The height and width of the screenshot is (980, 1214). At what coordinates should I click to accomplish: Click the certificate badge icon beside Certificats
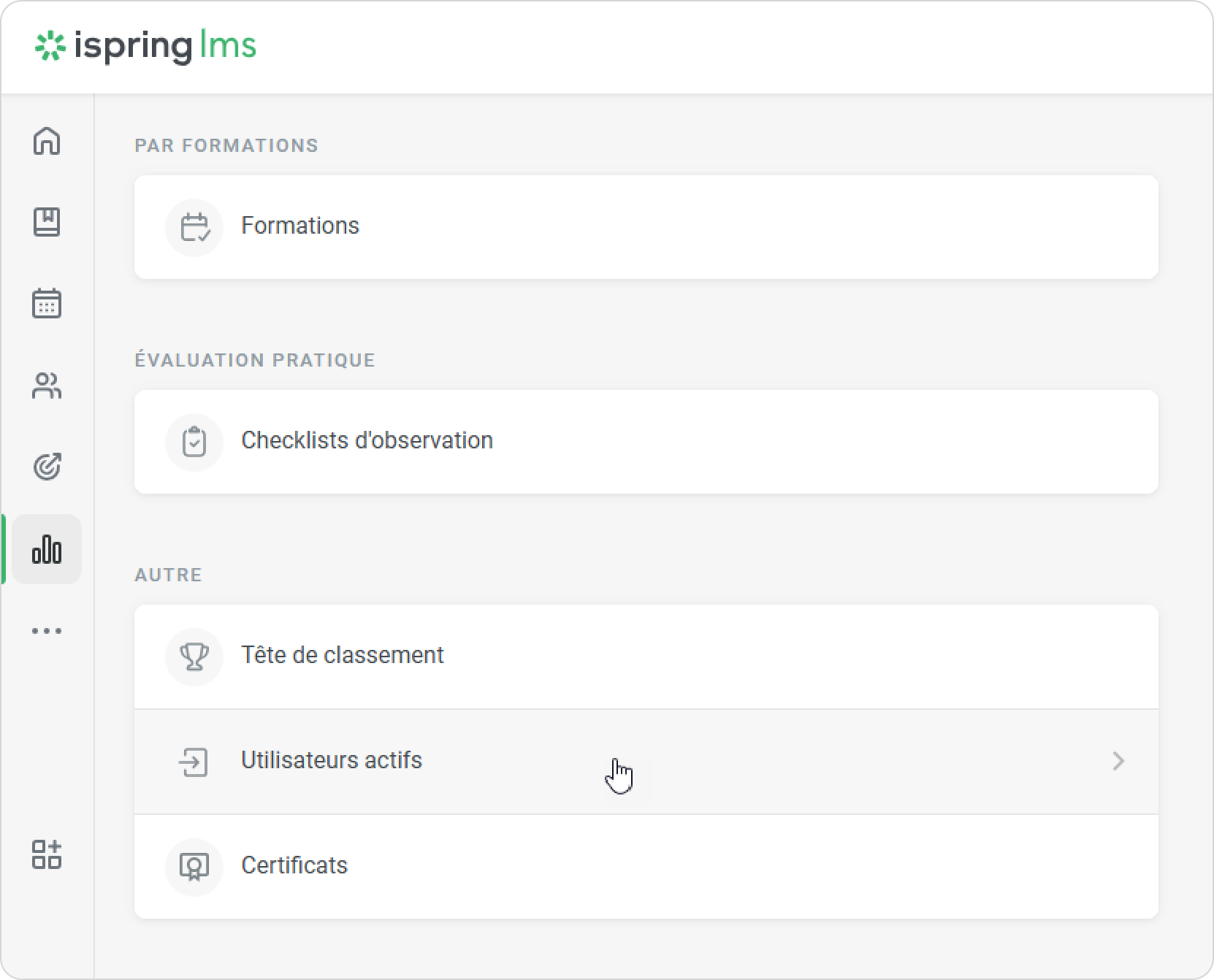click(x=194, y=867)
